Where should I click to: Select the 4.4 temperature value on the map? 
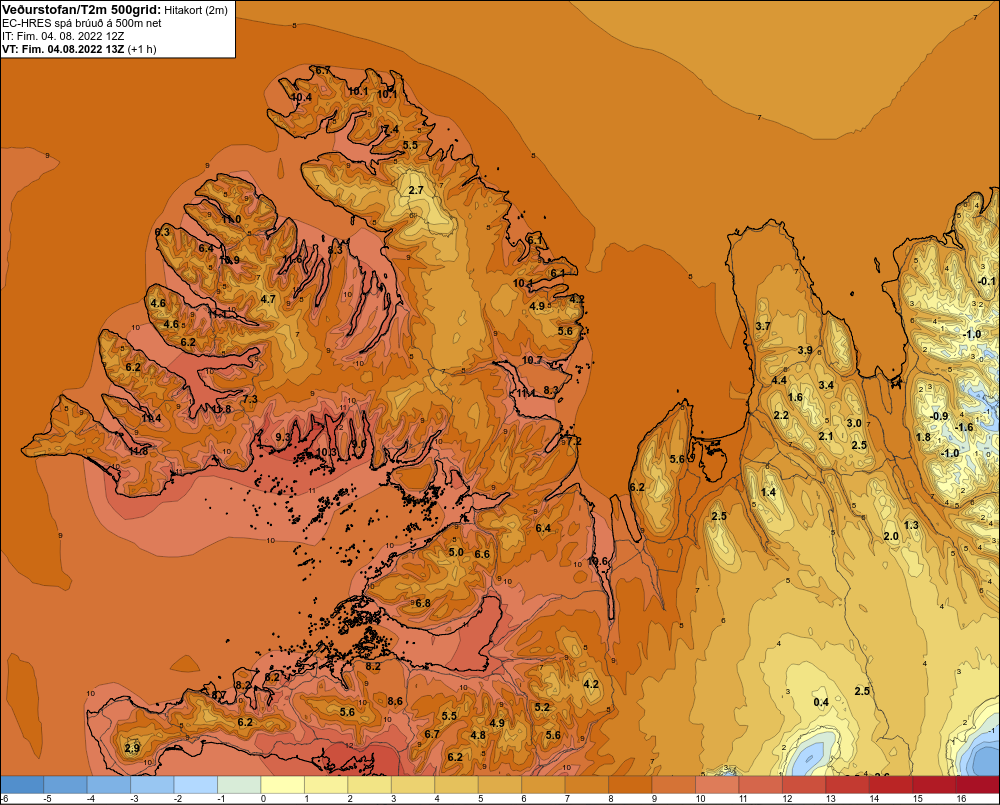779,380
